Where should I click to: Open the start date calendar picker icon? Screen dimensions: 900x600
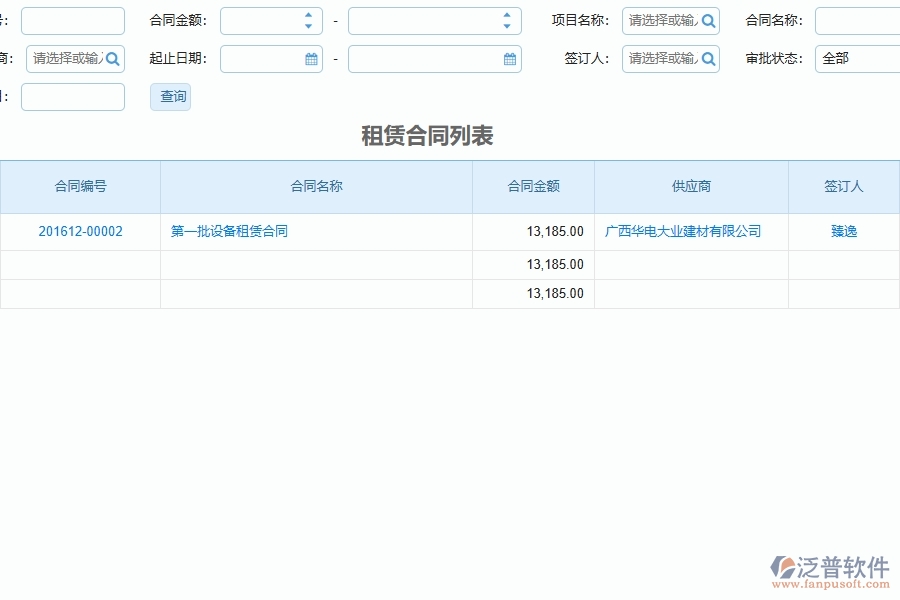pos(312,58)
